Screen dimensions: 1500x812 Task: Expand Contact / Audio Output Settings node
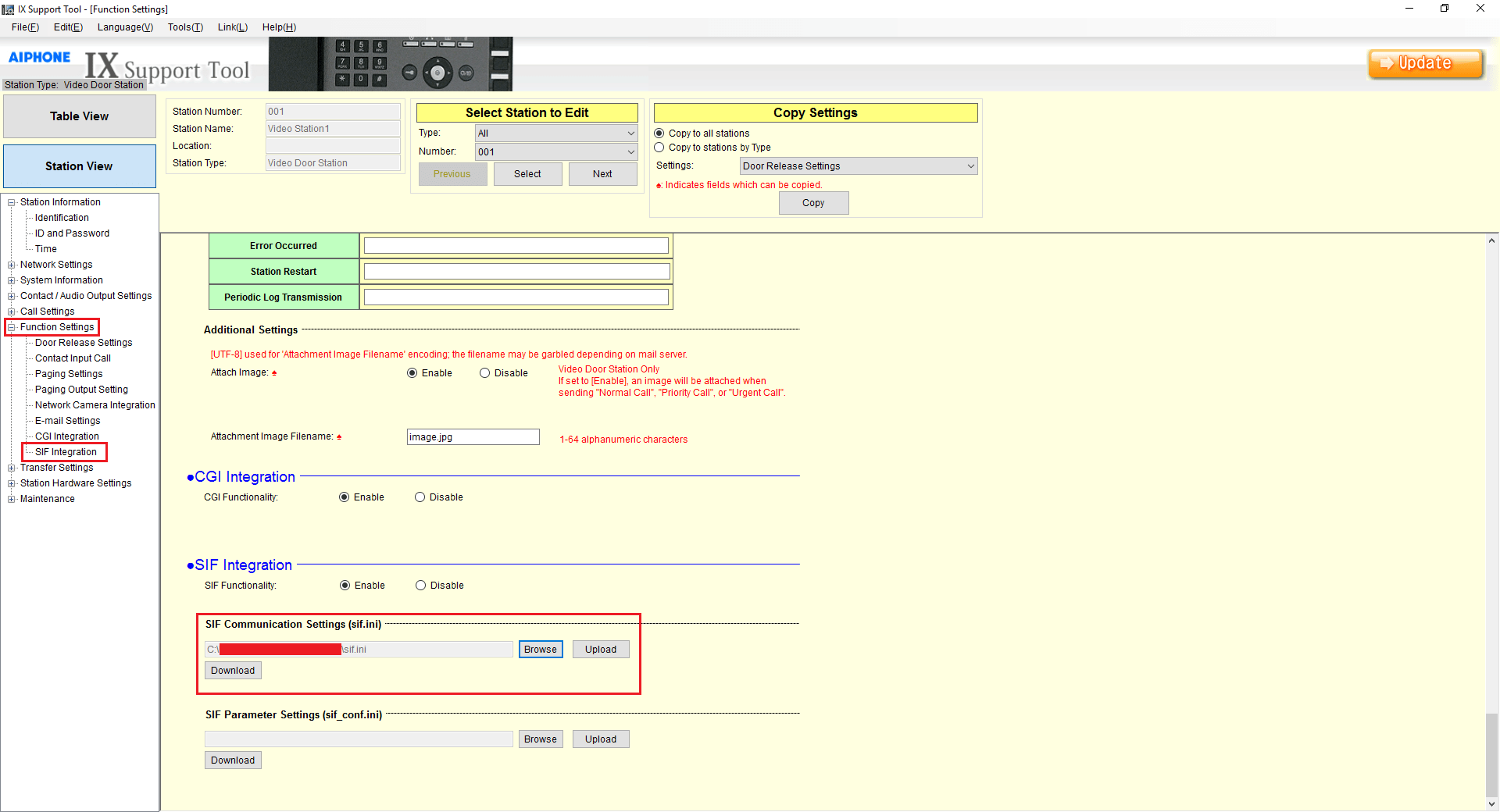pyautogui.click(x=12, y=297)
